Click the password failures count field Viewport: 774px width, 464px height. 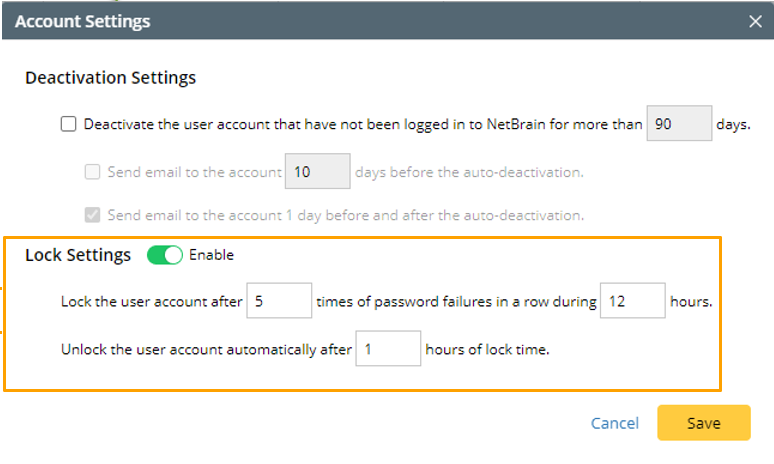(278, 300)
